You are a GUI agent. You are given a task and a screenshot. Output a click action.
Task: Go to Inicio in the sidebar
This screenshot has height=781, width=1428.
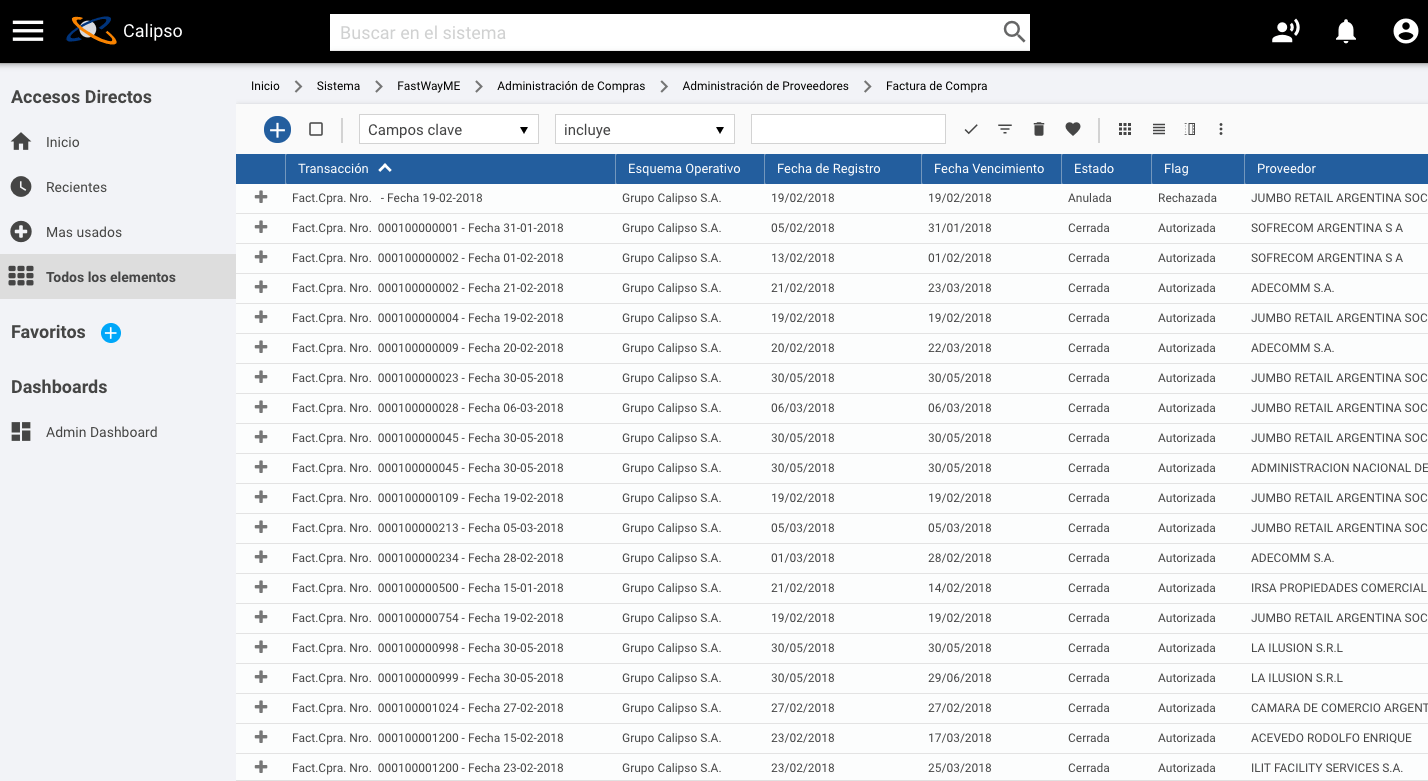click(x=118, y=142)
